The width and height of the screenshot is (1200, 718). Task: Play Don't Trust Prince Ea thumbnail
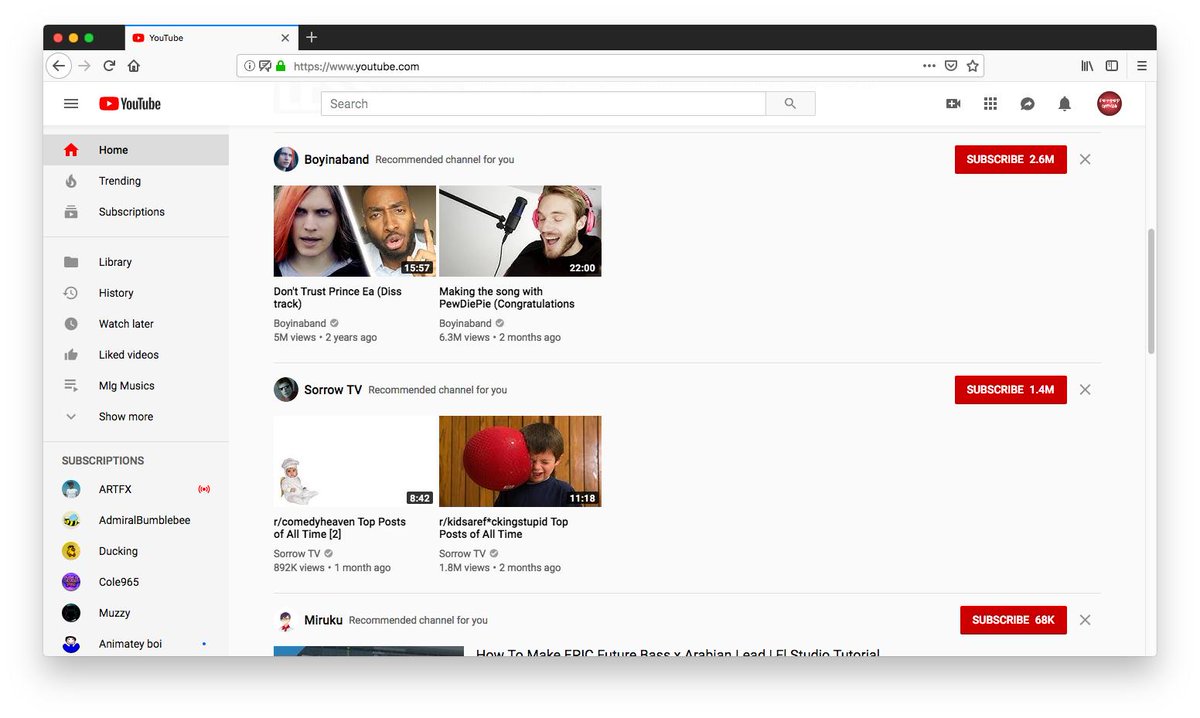[355, 231]
